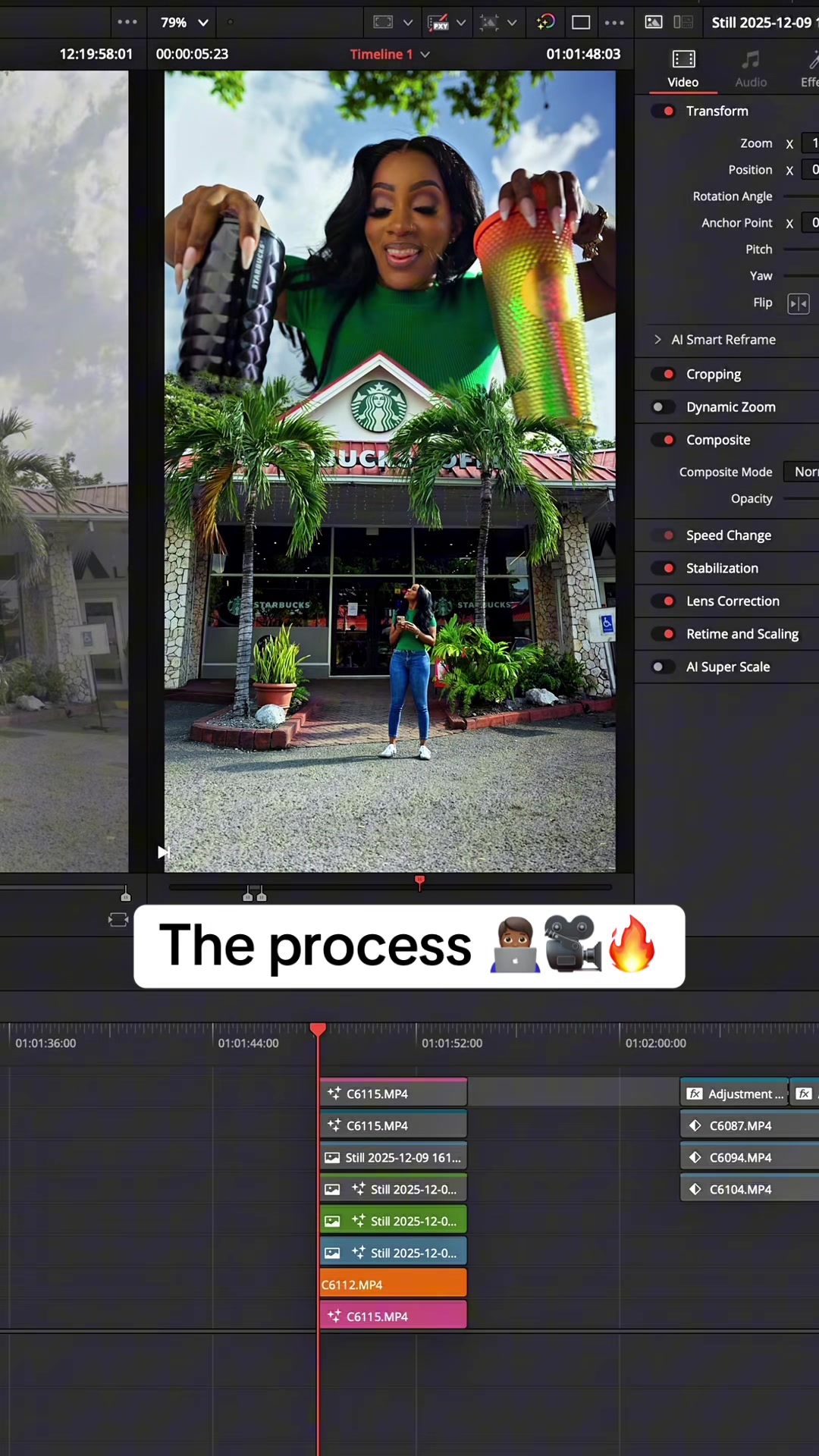
Task: Click the red playhead on the viewer scrub bar
Action: 419,882
